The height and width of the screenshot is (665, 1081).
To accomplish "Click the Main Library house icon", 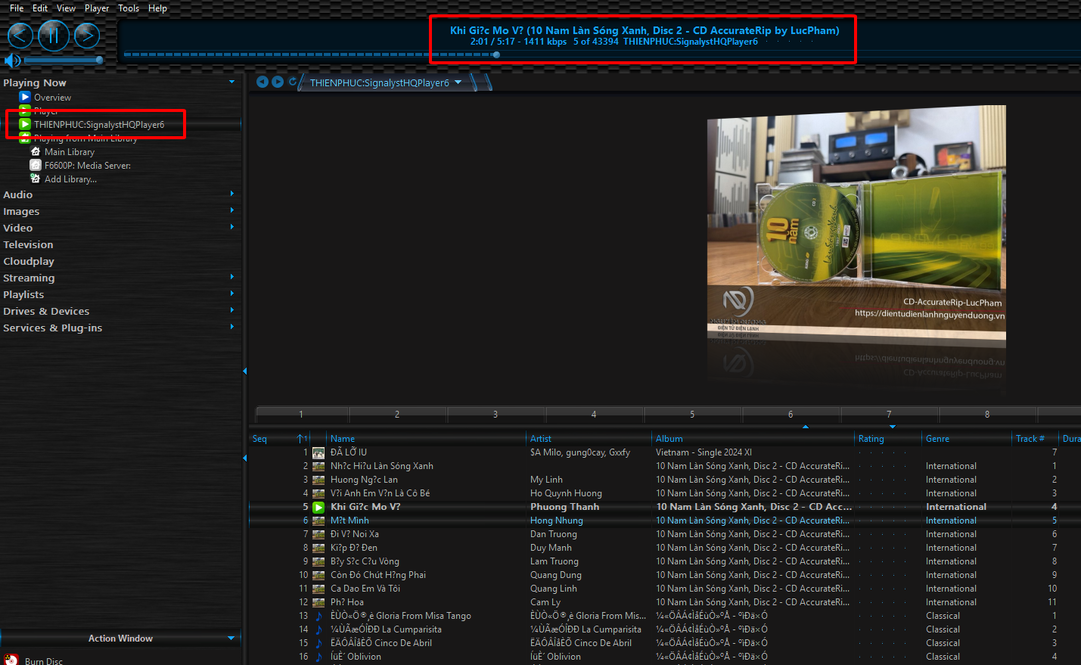I will tap(35, 152).
